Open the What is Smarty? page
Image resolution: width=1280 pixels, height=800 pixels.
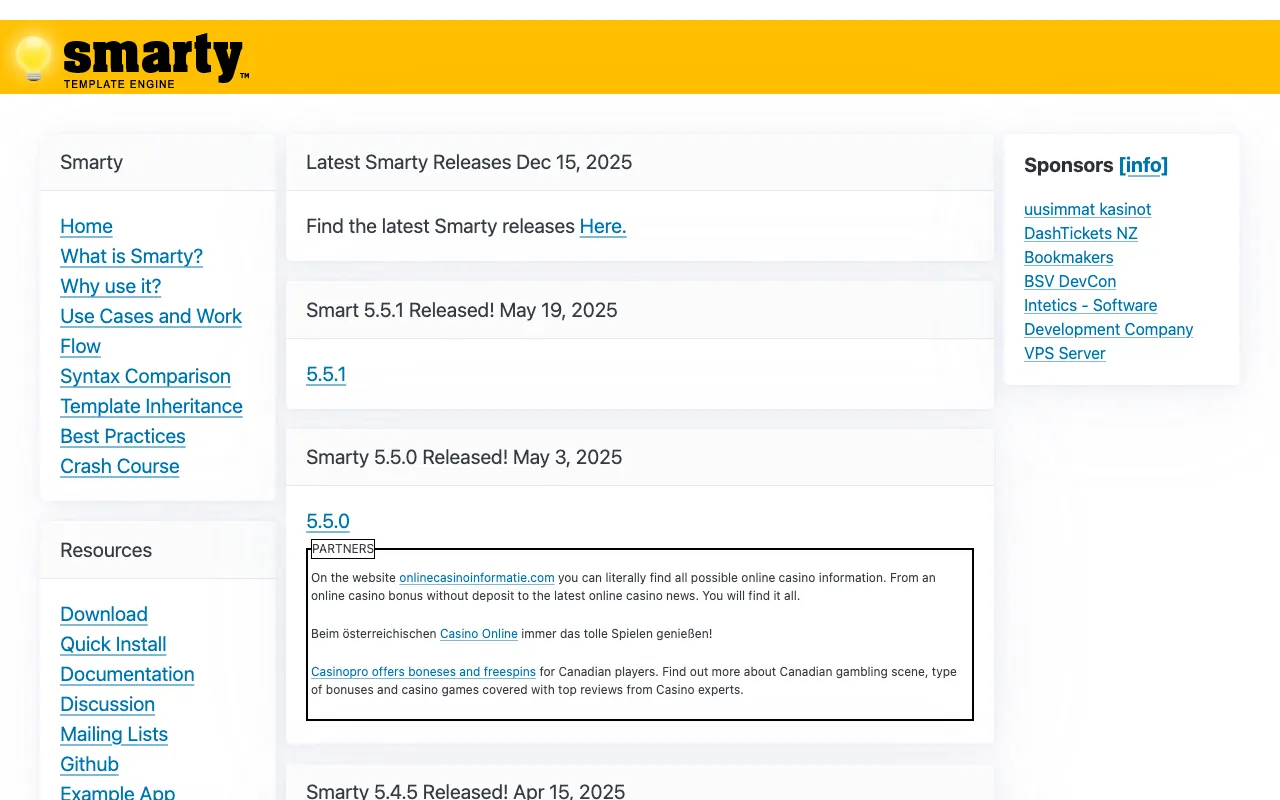click(131, 256)
